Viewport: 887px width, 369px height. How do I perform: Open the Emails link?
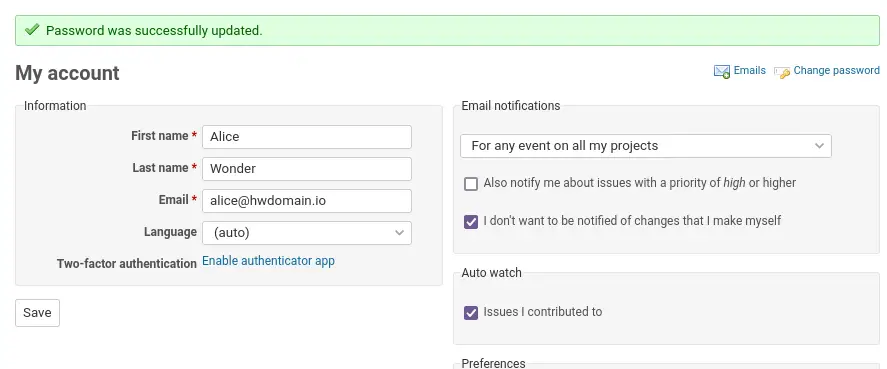(750, 71)
